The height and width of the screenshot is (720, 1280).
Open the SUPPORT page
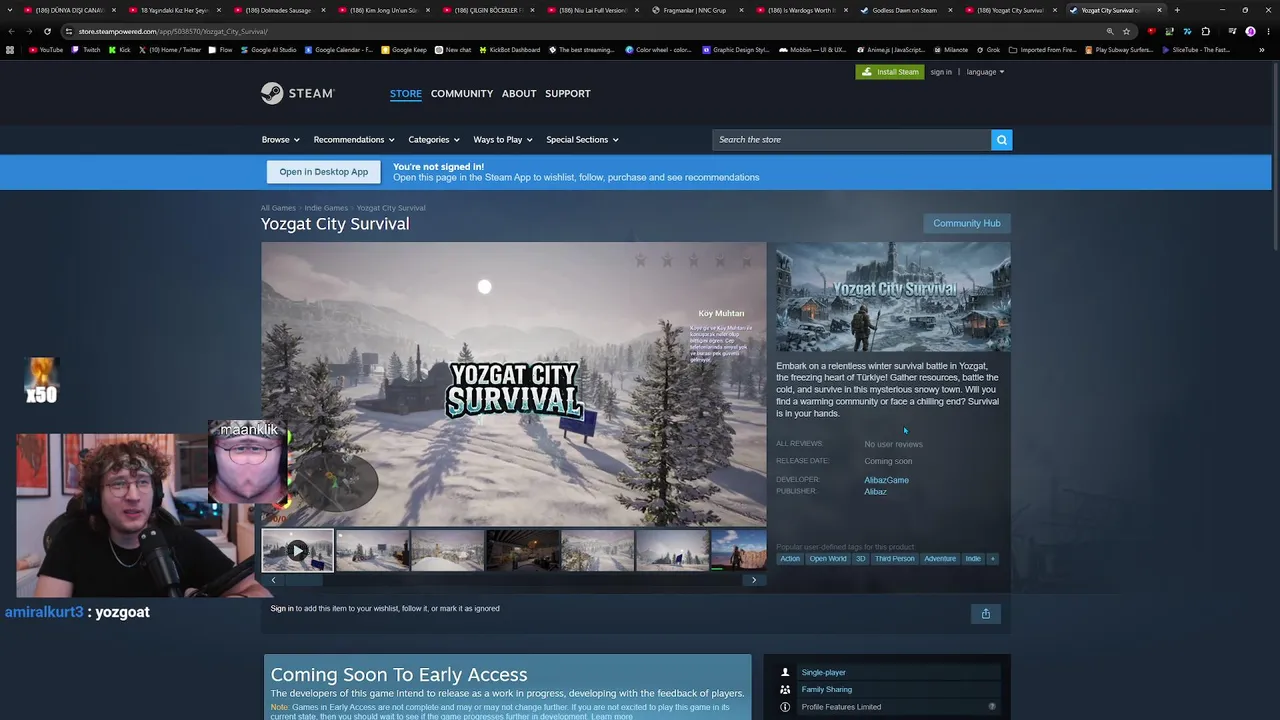(x=568, y=94)
